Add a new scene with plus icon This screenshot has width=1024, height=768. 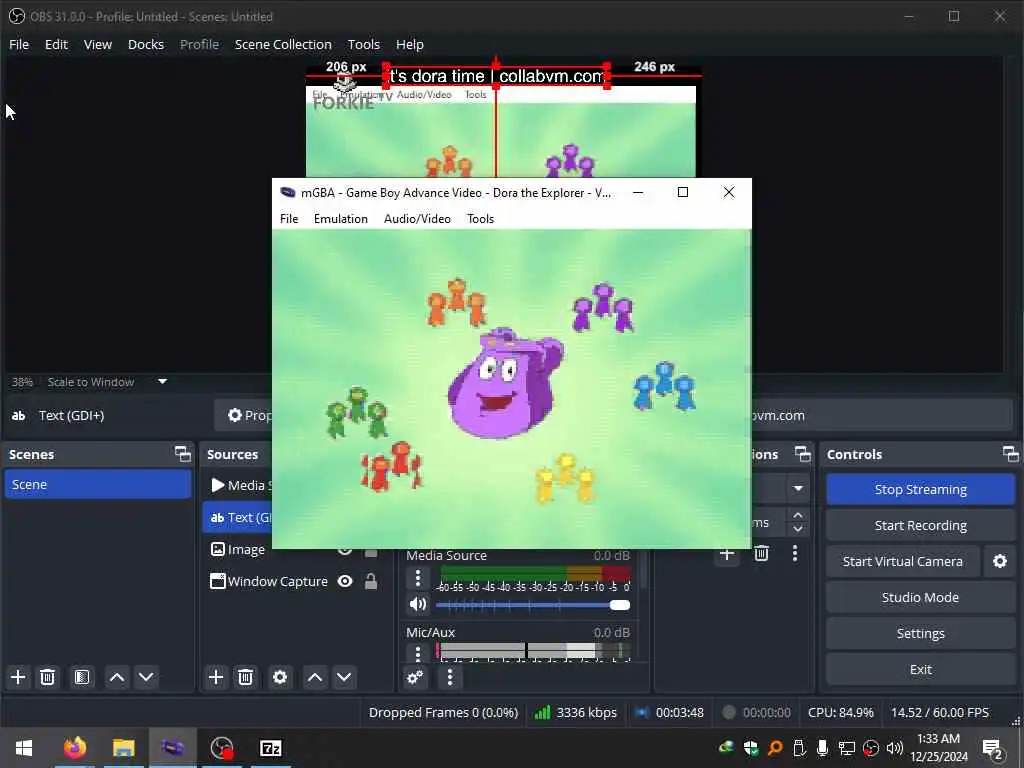click(18, 677)
